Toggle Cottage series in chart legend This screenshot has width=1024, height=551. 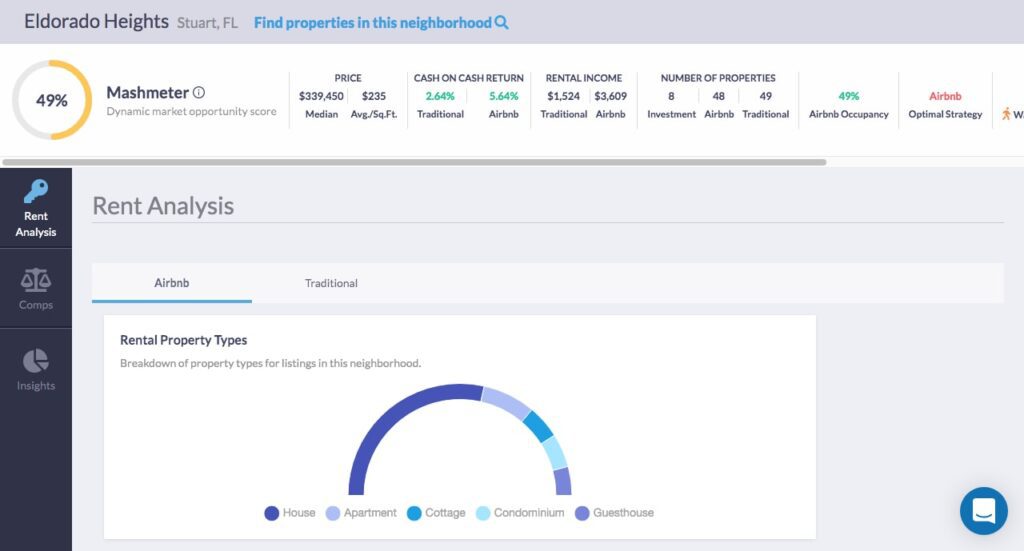[436, 513]
